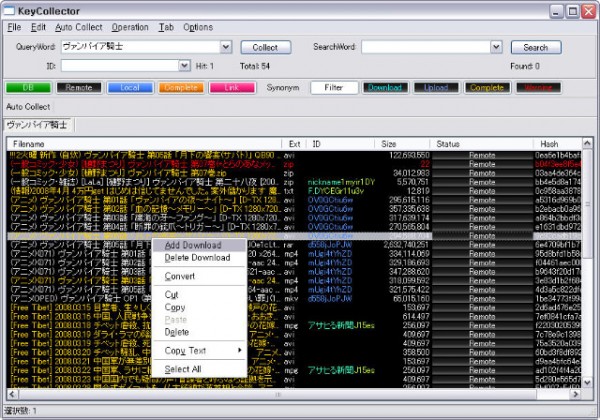600x420 pixels.
Task: Toggle the black Remote filter button
Action: tap(79, 88)
